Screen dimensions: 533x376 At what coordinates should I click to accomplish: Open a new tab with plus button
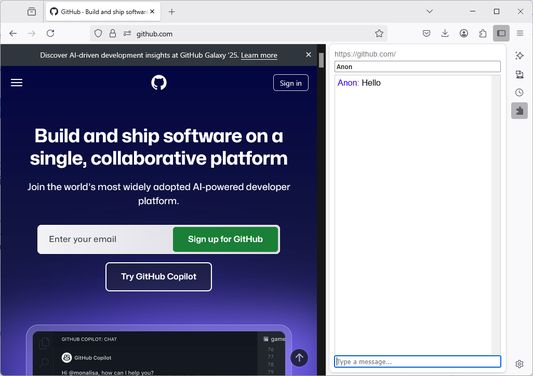click(x=172, y=12)
